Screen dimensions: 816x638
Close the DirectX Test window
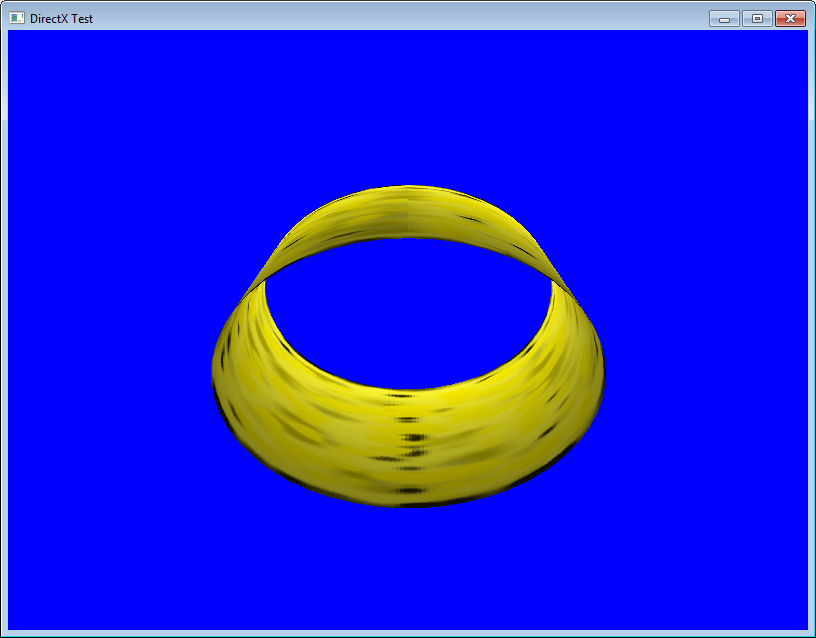[790, 18]
